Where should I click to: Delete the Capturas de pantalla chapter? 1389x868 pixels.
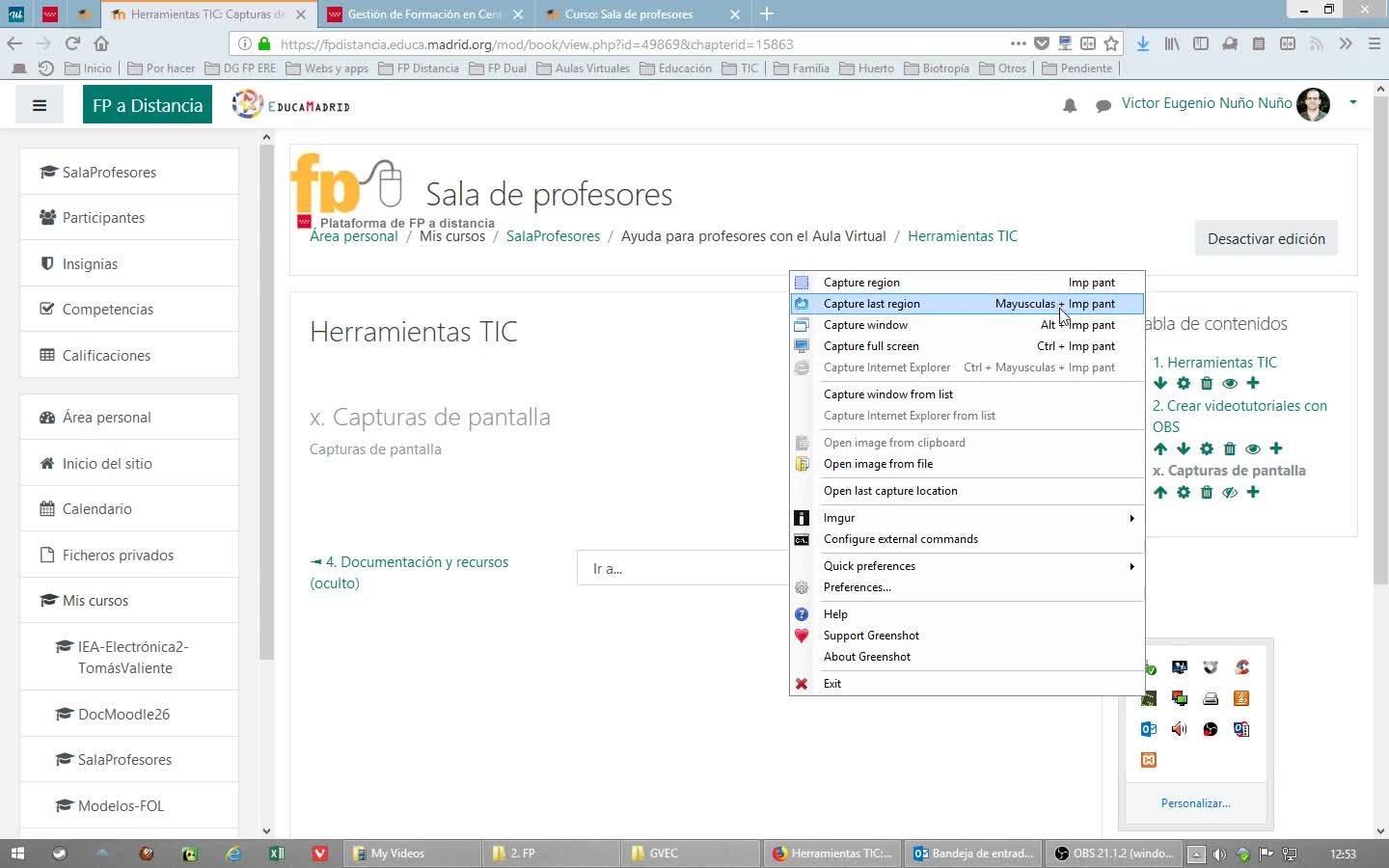1207,492
